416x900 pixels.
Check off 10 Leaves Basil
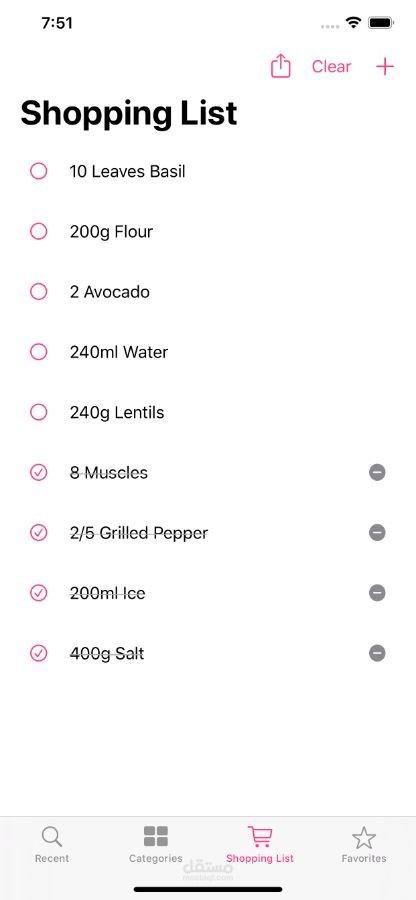[x=38, y=171]
